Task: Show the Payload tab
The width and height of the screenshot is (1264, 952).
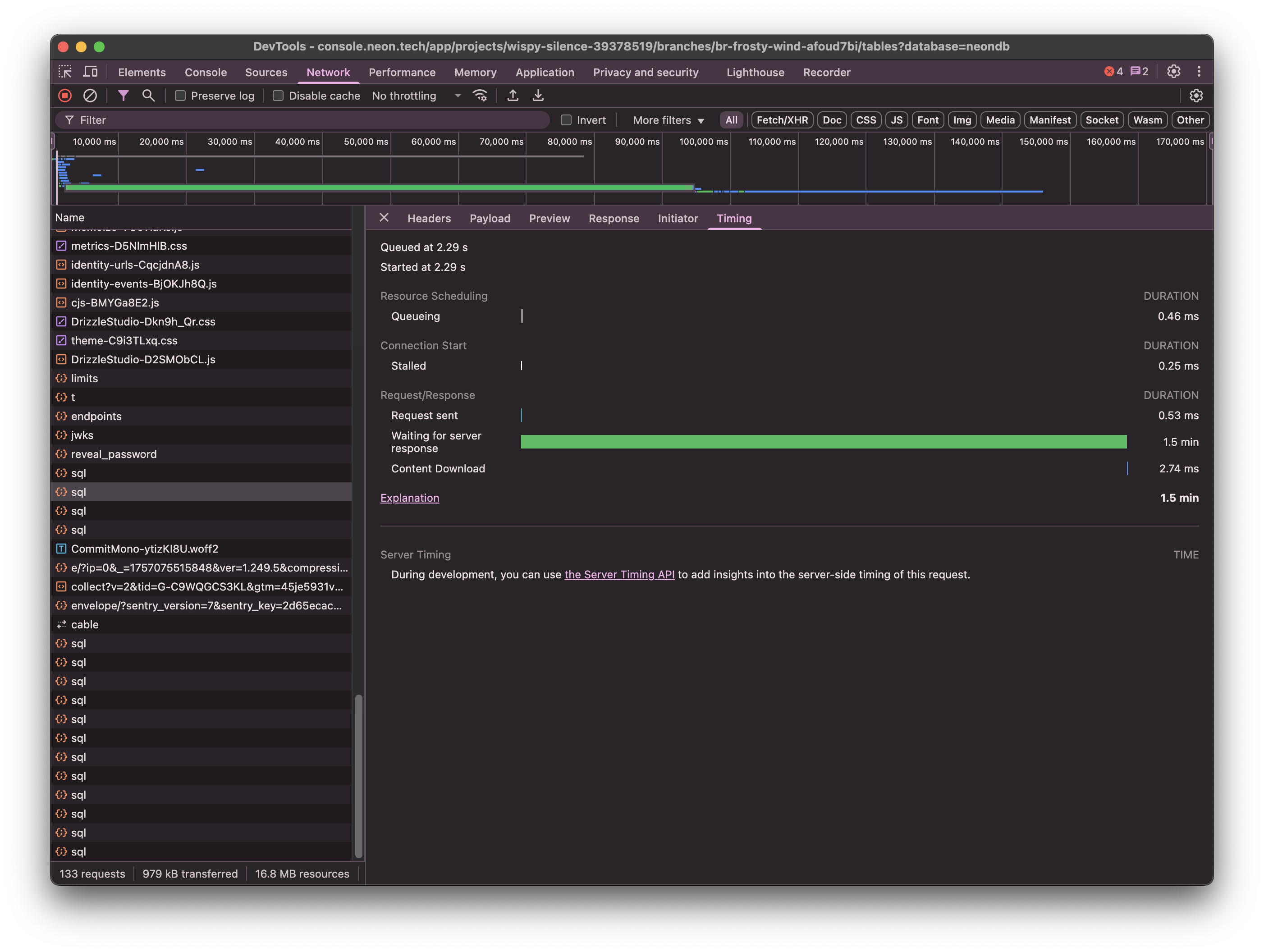Action: coord(490,218)
